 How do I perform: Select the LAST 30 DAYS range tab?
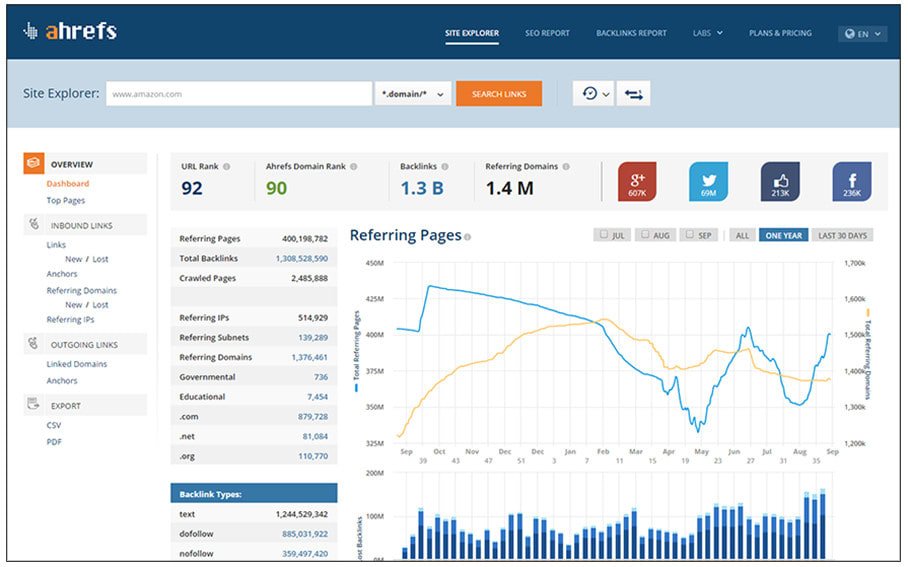(843, 235)
